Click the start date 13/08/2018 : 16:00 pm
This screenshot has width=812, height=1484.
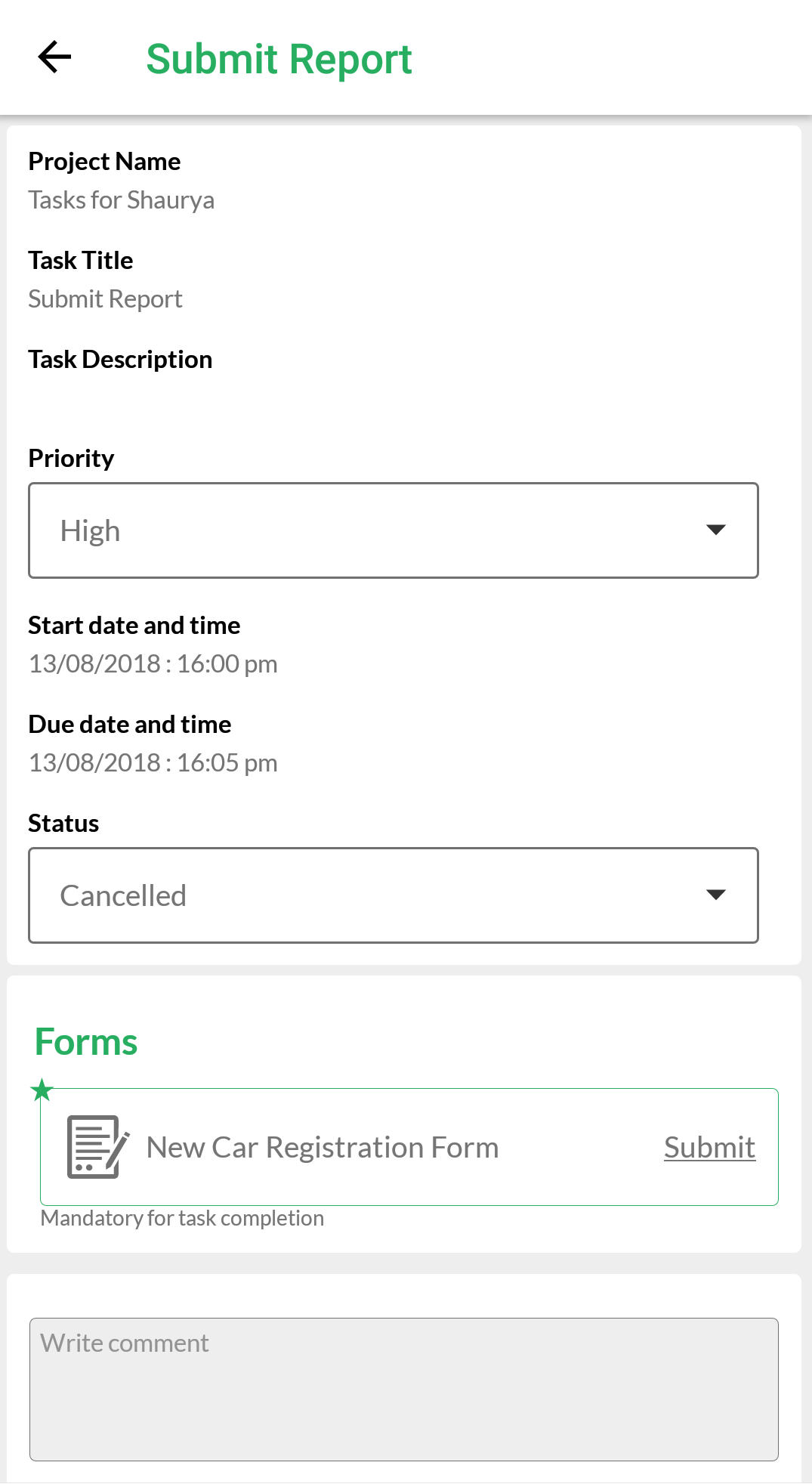coord(153,663)
